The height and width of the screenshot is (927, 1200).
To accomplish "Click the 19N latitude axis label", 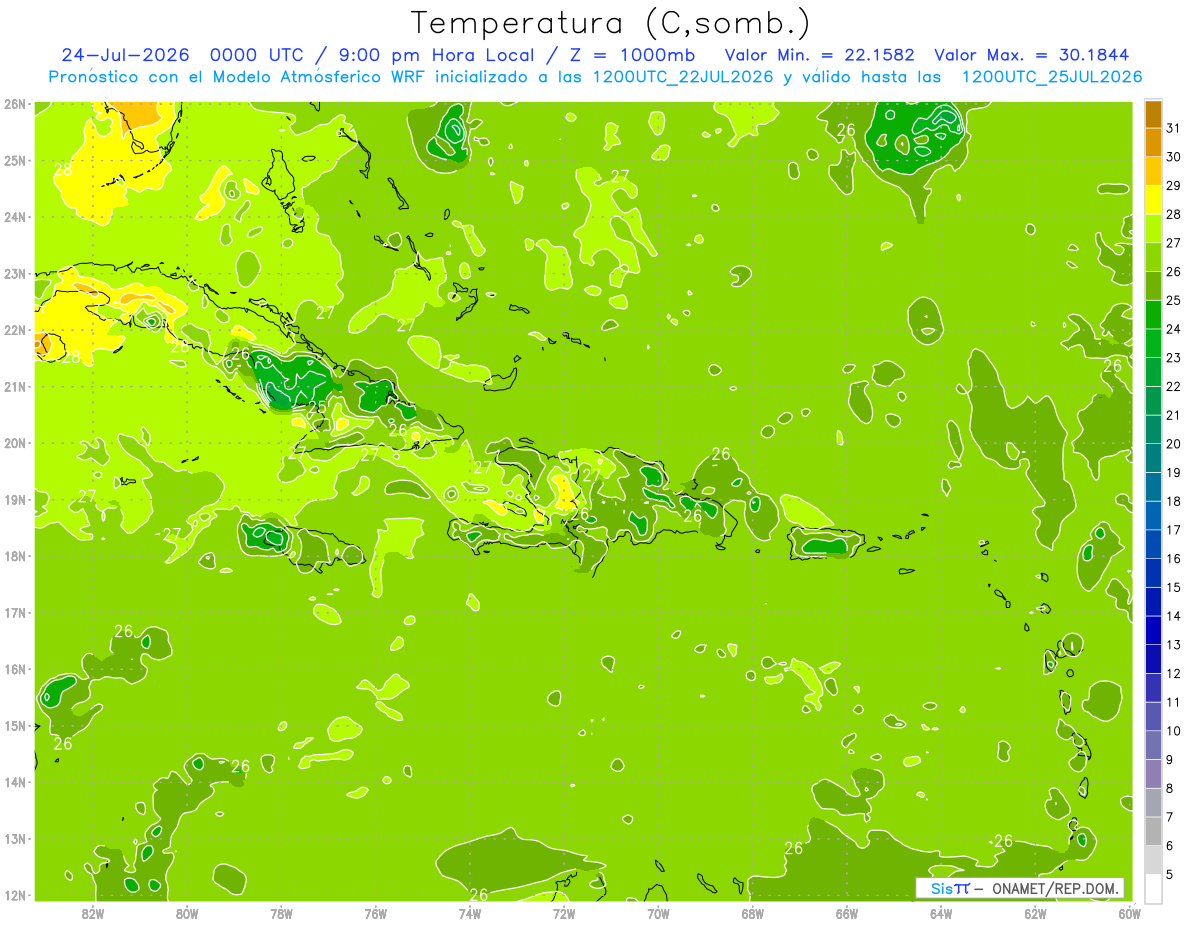I will pyautogui.click(x=14, y=499).
